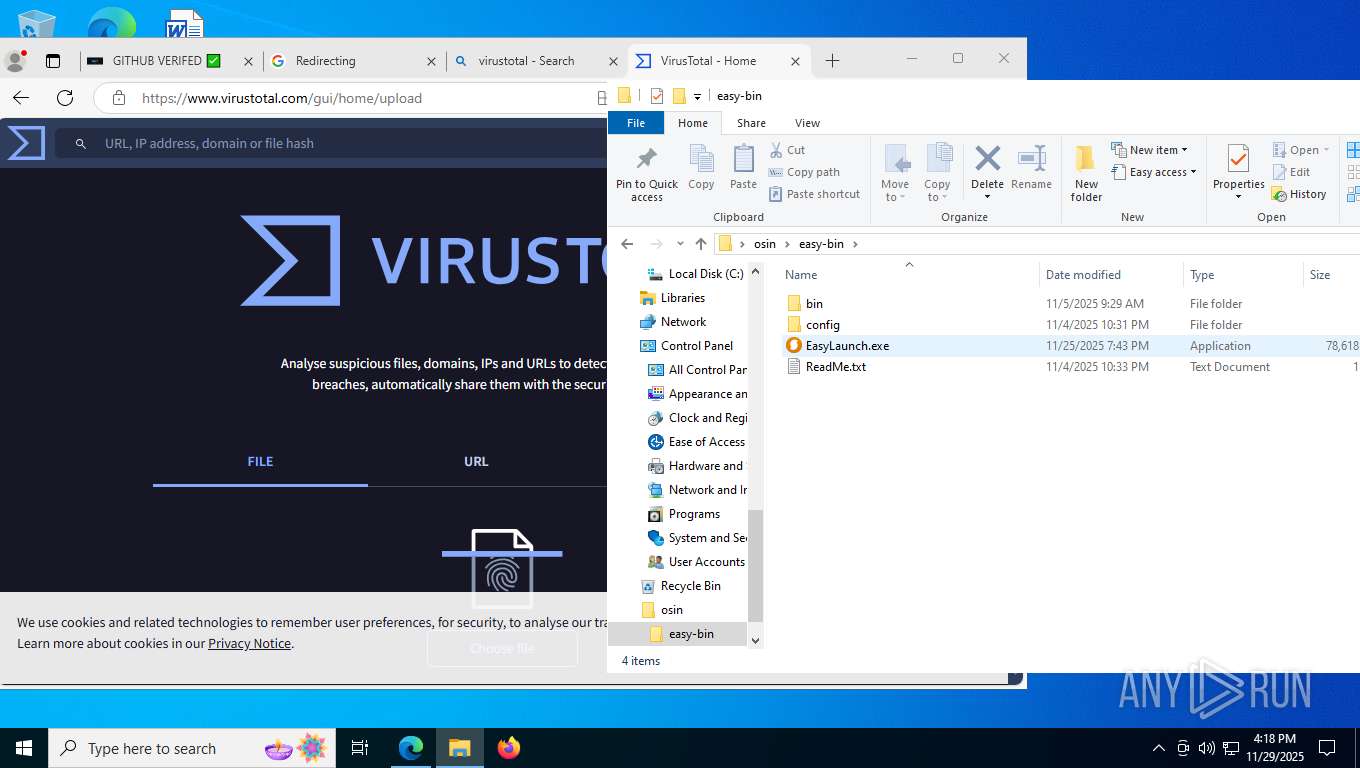Viewport: 1360px width, 768px height.
Task: Click the Paste ribbon icon
Action: point(743,158)
